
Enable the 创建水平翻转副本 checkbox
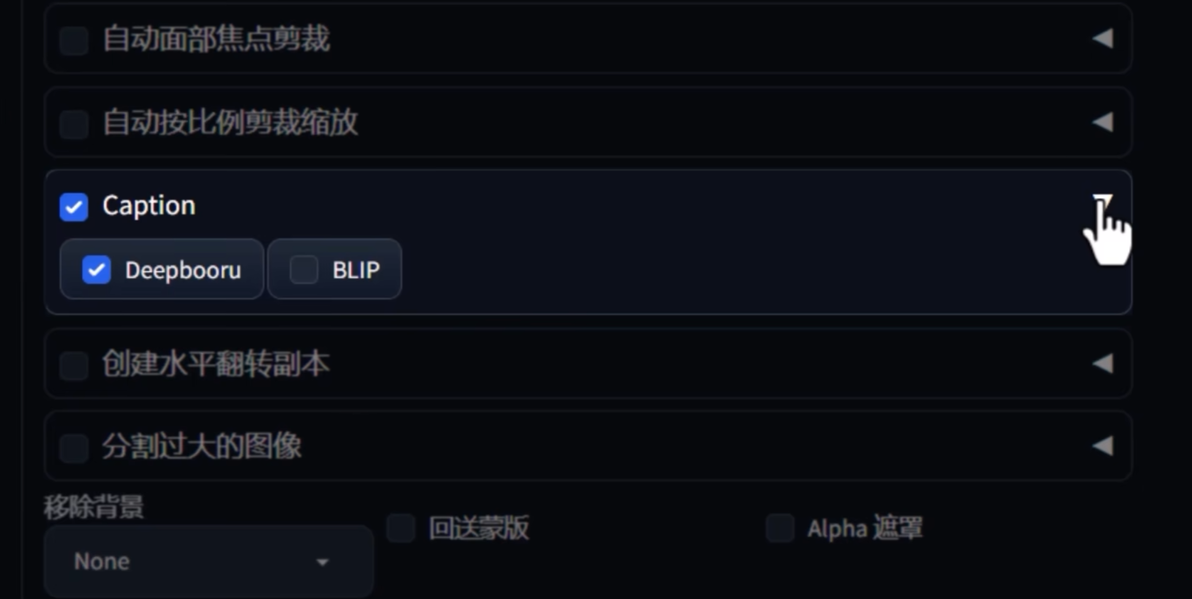point(74,366)
